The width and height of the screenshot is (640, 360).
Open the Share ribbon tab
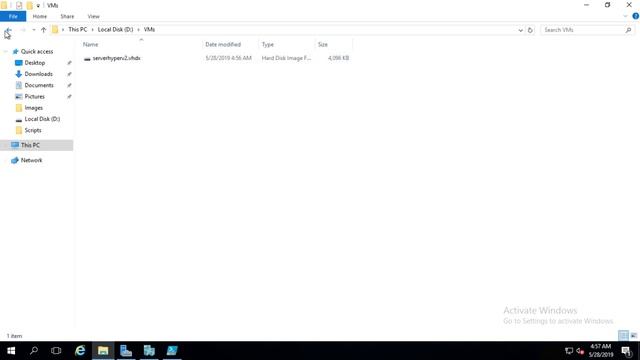point(67,16)
